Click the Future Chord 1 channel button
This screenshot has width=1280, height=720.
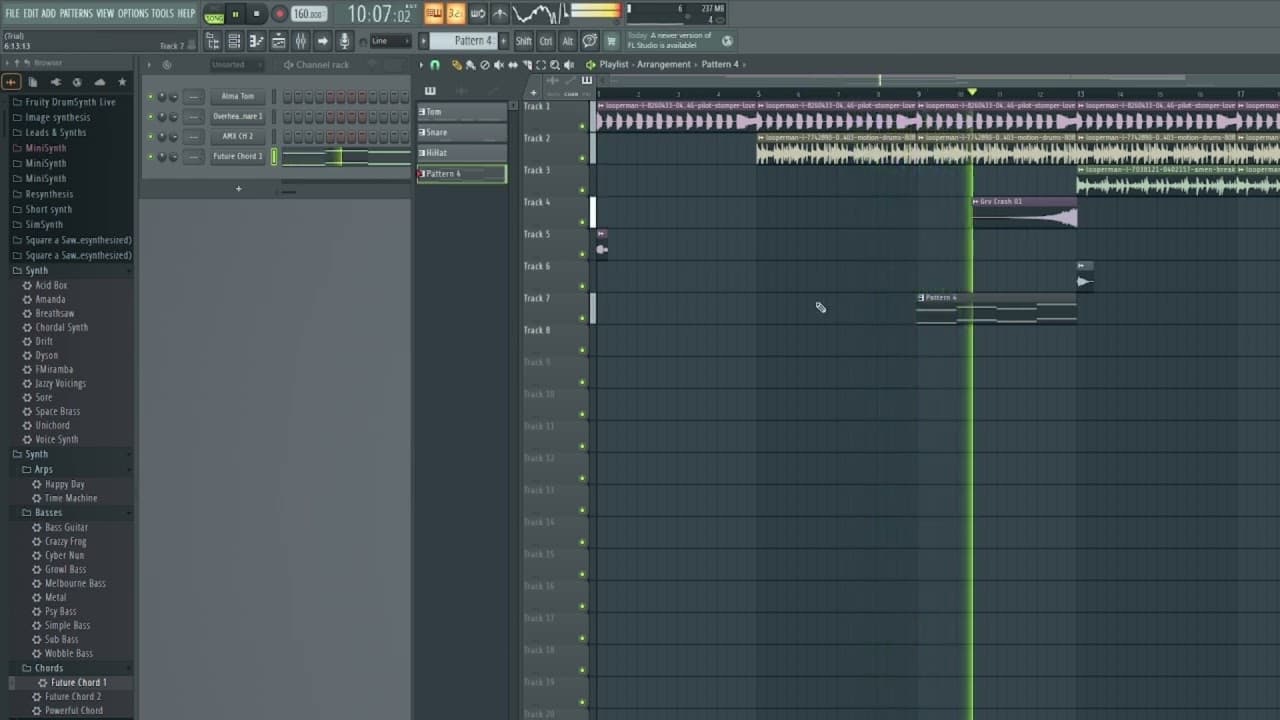(x=238, y=157)
